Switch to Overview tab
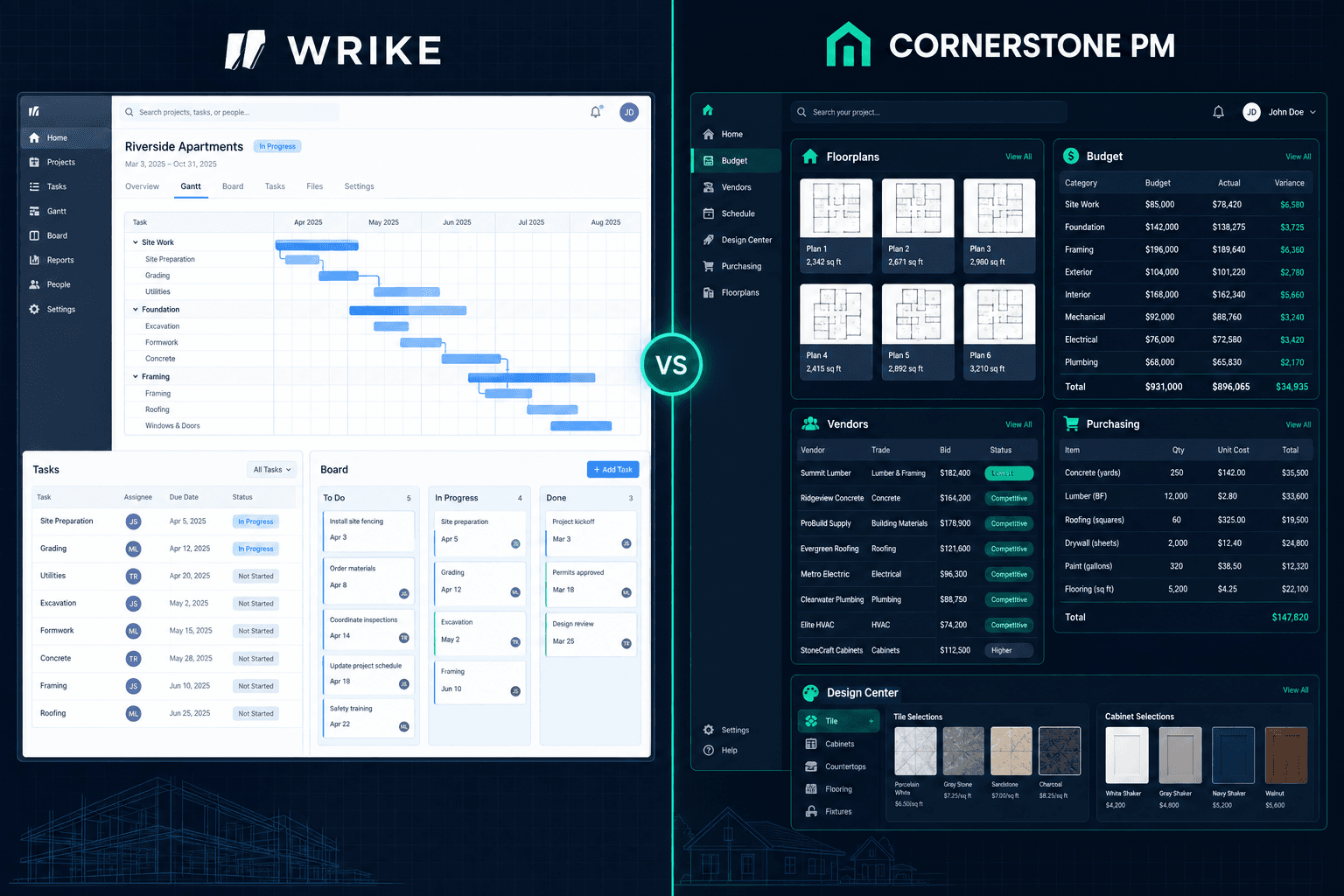 pyautogui.click(x=142, y=186)
